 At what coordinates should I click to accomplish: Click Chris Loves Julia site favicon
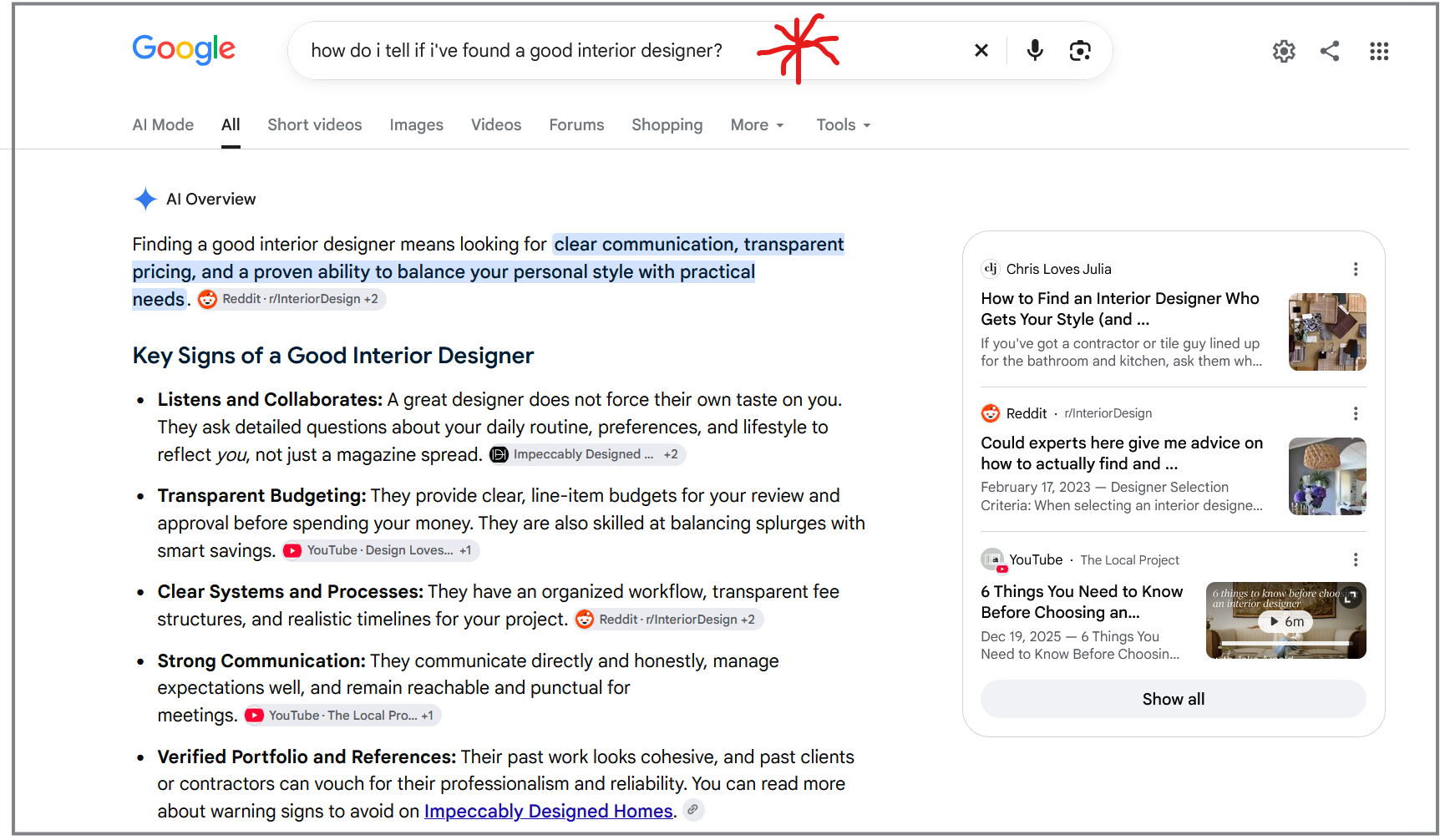[991, 268]
